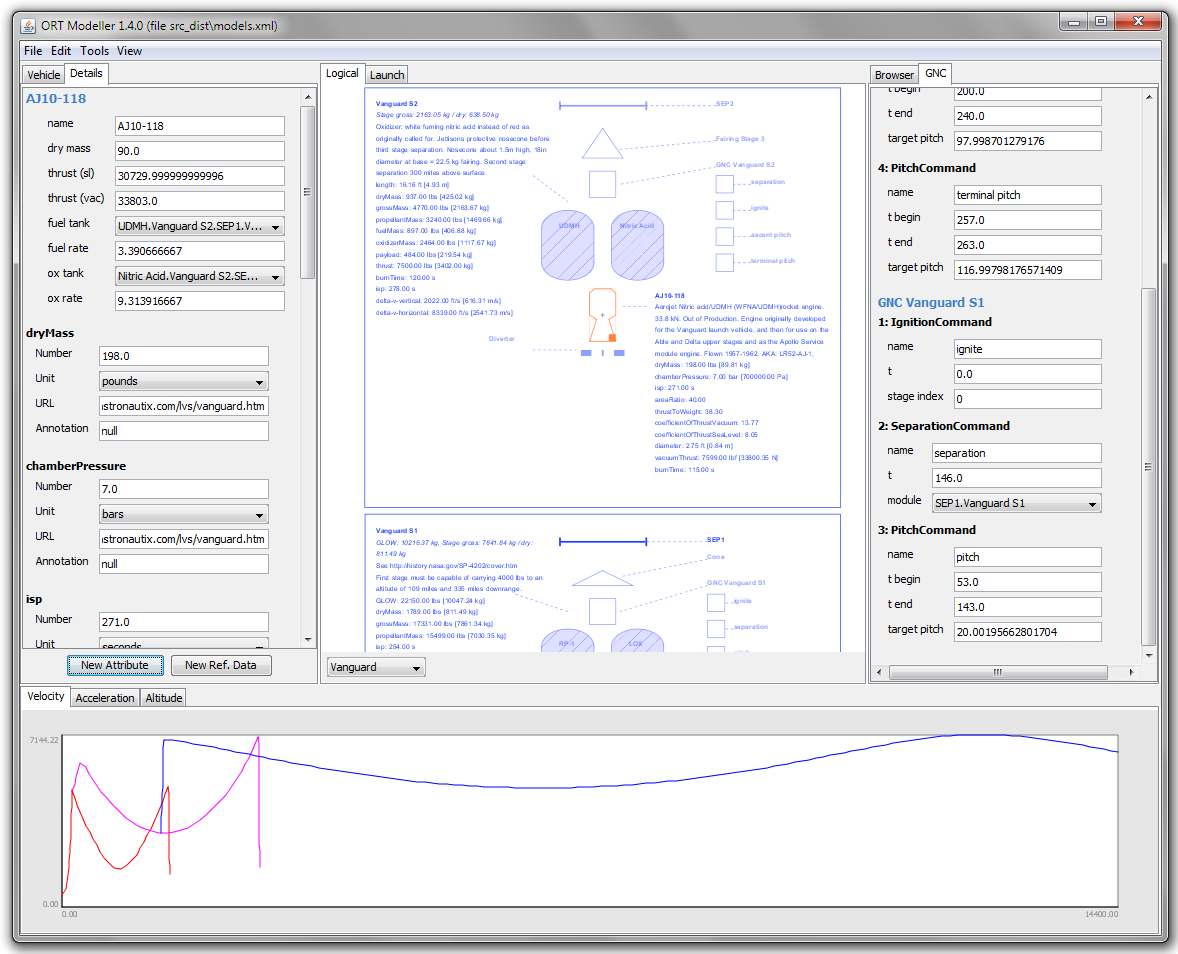Click the New Ref. Data button
Viewport: 1178px width, 954px height.
[x=221, y=665]
